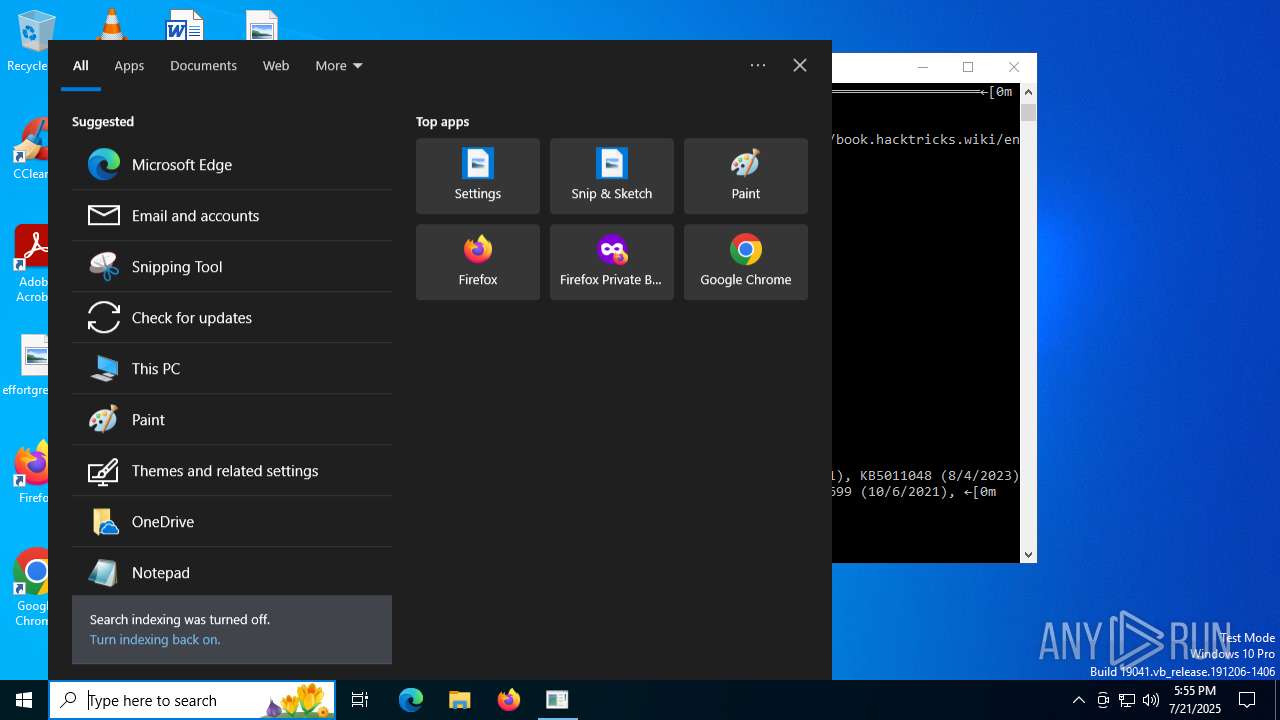Open Task View on taskbar

(360, 700)
